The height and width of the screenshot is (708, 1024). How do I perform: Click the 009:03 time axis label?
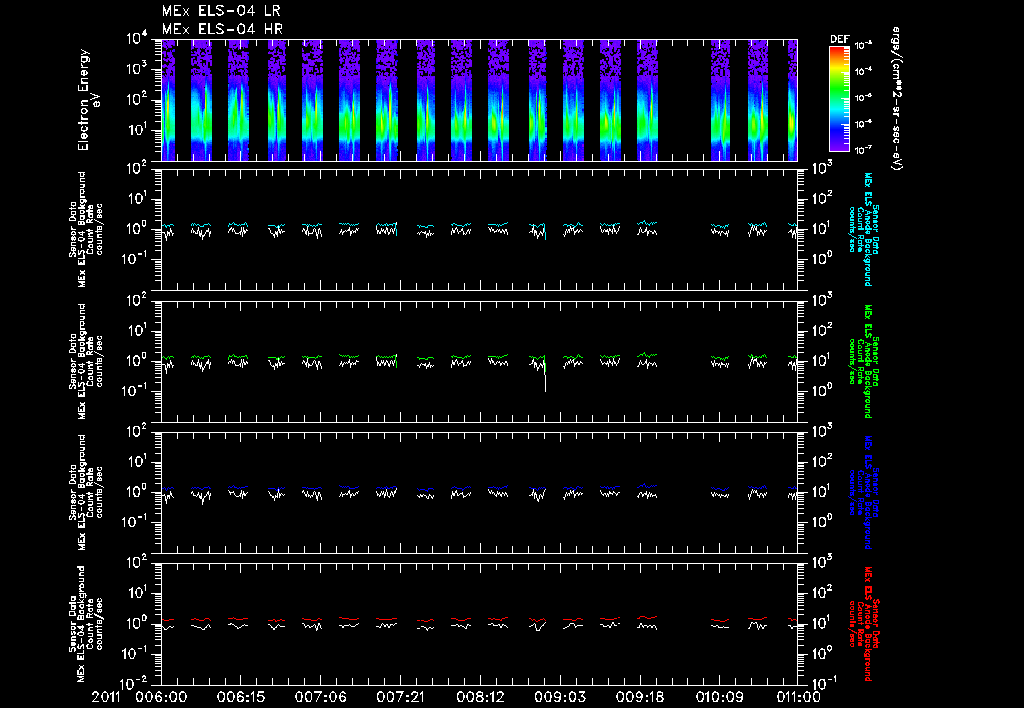560,697
